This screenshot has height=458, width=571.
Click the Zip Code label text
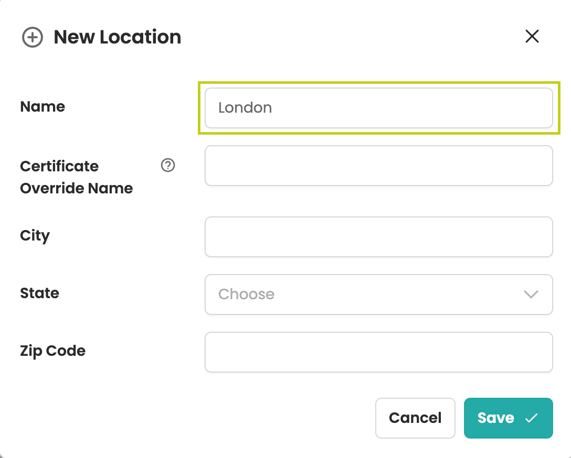tap(53, 351)
